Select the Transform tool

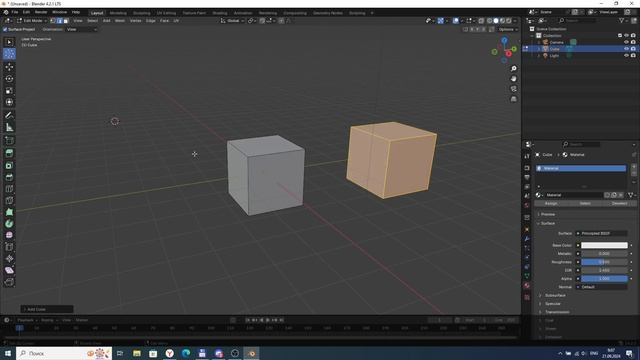click(x=9, y=102)
